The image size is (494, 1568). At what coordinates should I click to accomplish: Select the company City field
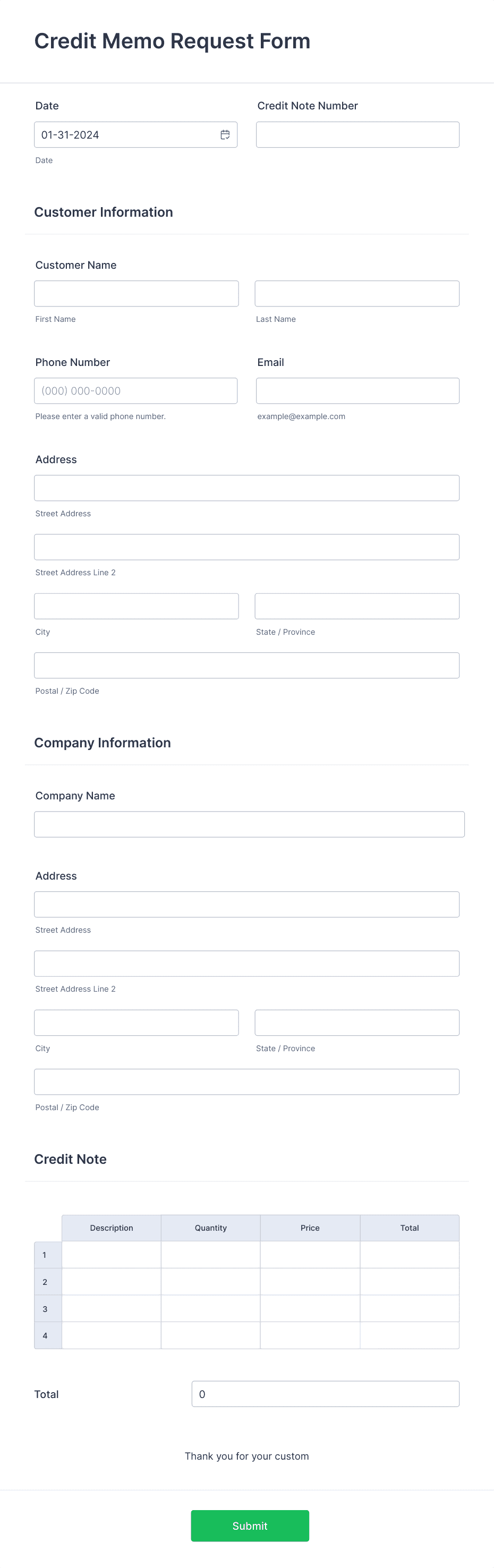click(x=137, y=1022)
